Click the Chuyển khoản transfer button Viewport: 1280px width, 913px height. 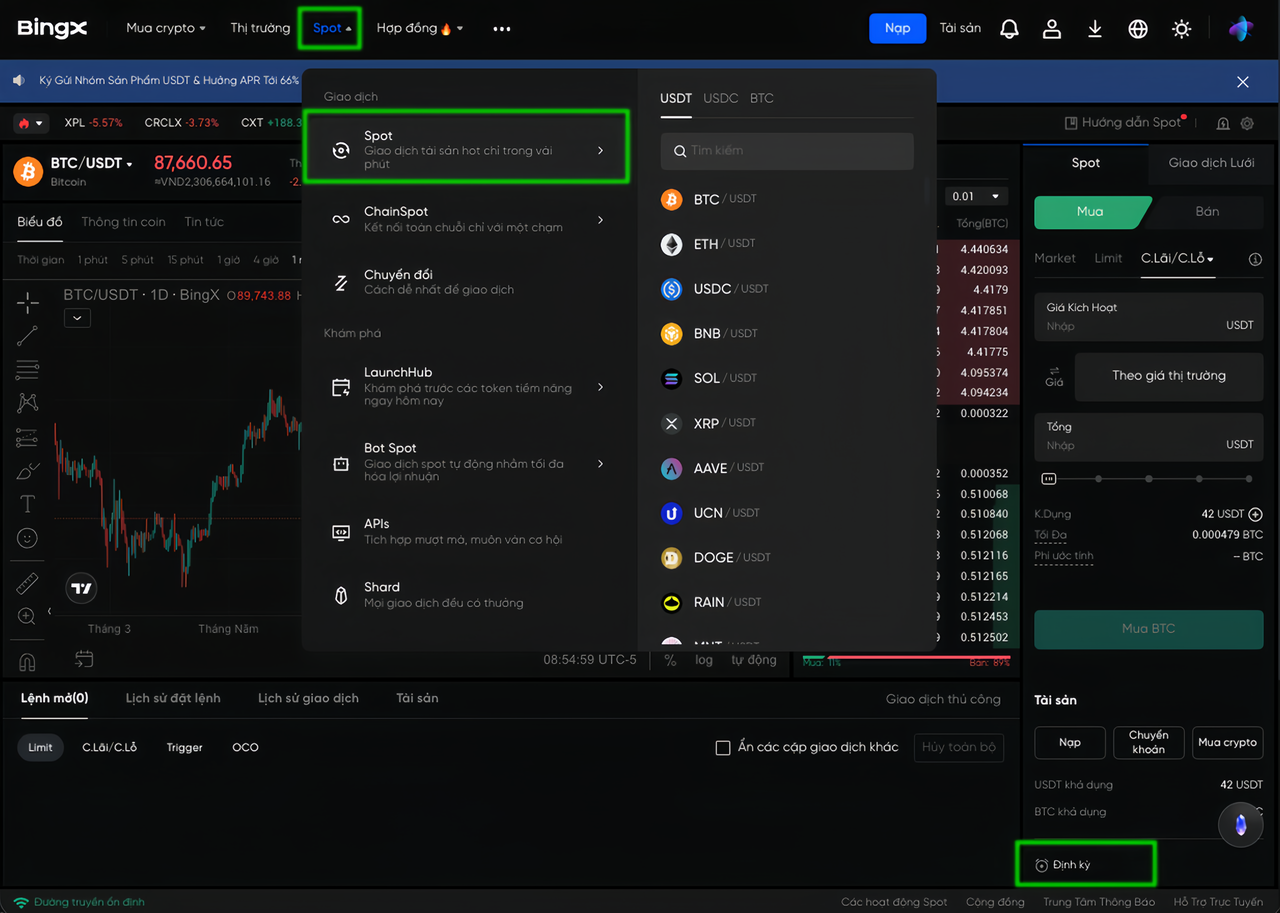pyautogui.click(x=1148, y=742)
